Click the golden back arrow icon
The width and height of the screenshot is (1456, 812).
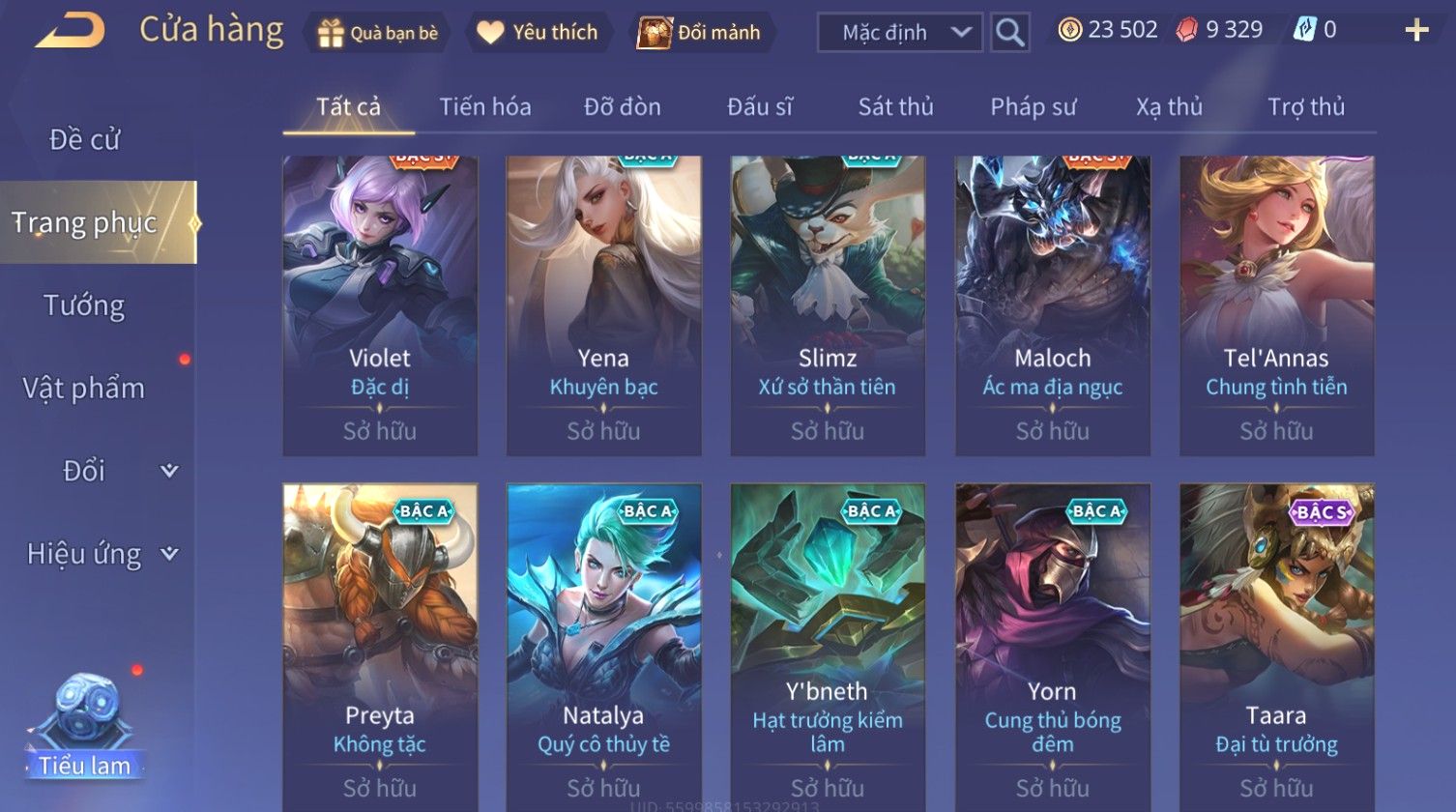tap(70, 30)
